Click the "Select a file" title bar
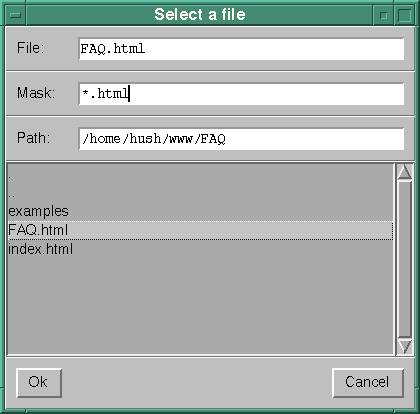420x414 pixels. point(200,15)
